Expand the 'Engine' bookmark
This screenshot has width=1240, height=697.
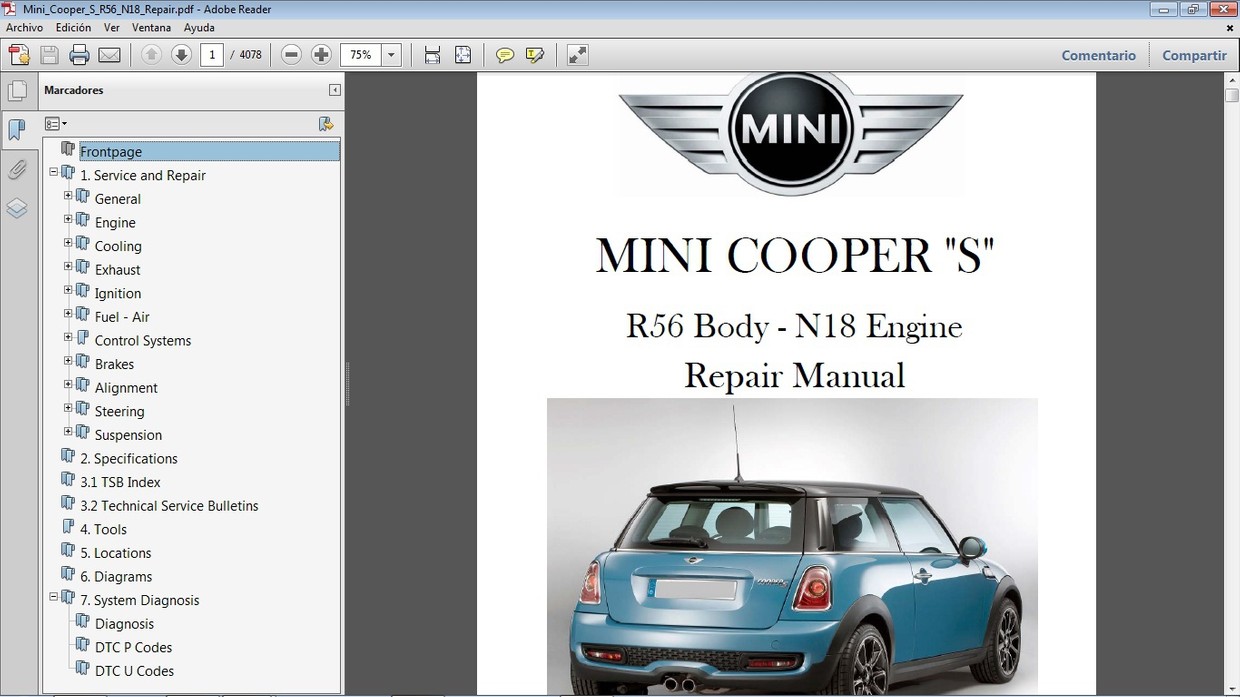pos(66,222)
